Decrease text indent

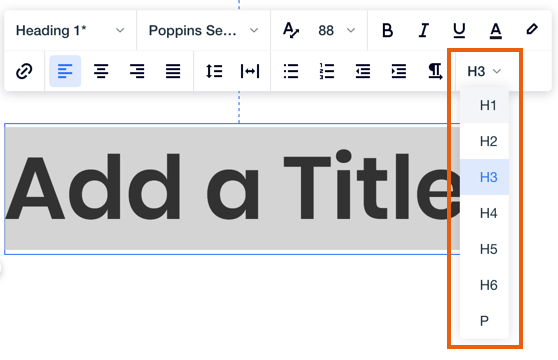(363, 71)
